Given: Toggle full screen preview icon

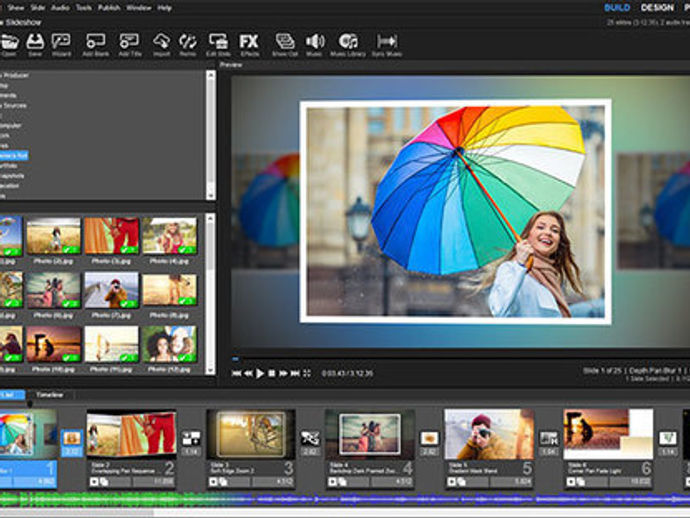Looking at the screenshot, I should click(x=307, y=373).
